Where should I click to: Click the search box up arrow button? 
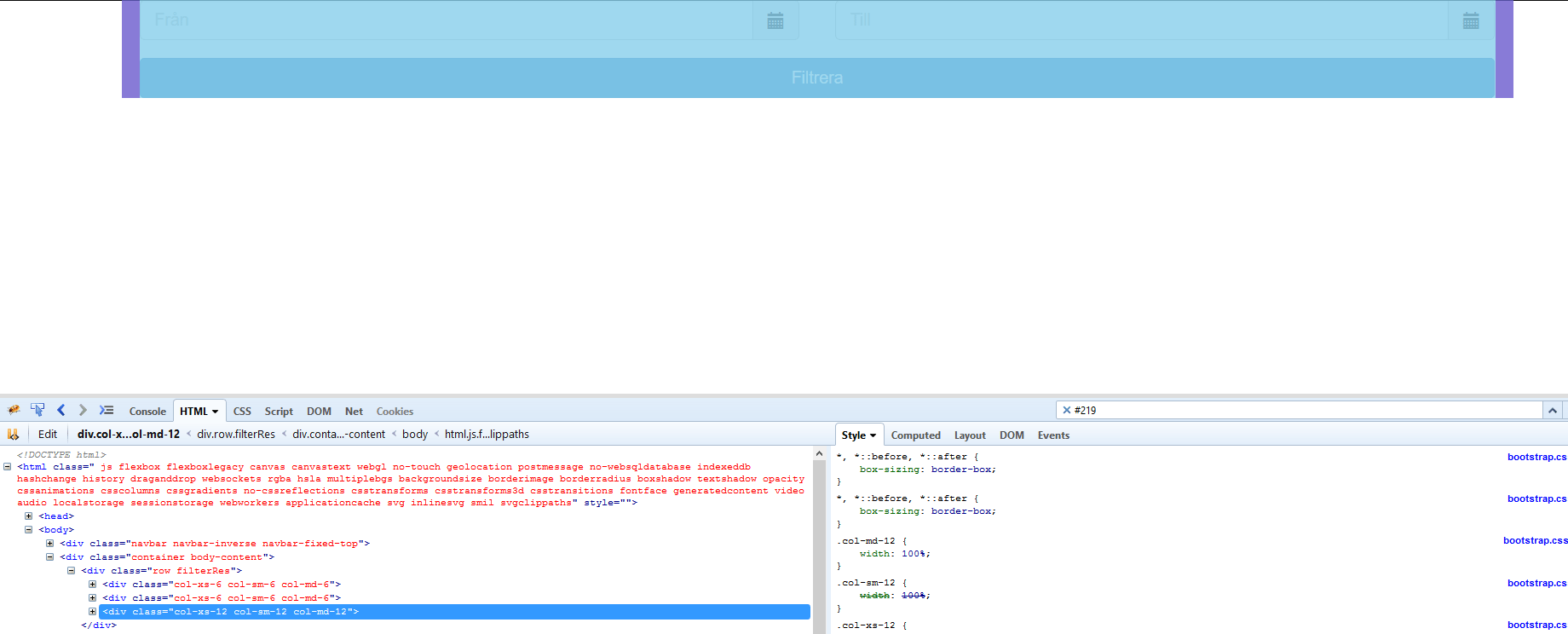pos(1553,410)
